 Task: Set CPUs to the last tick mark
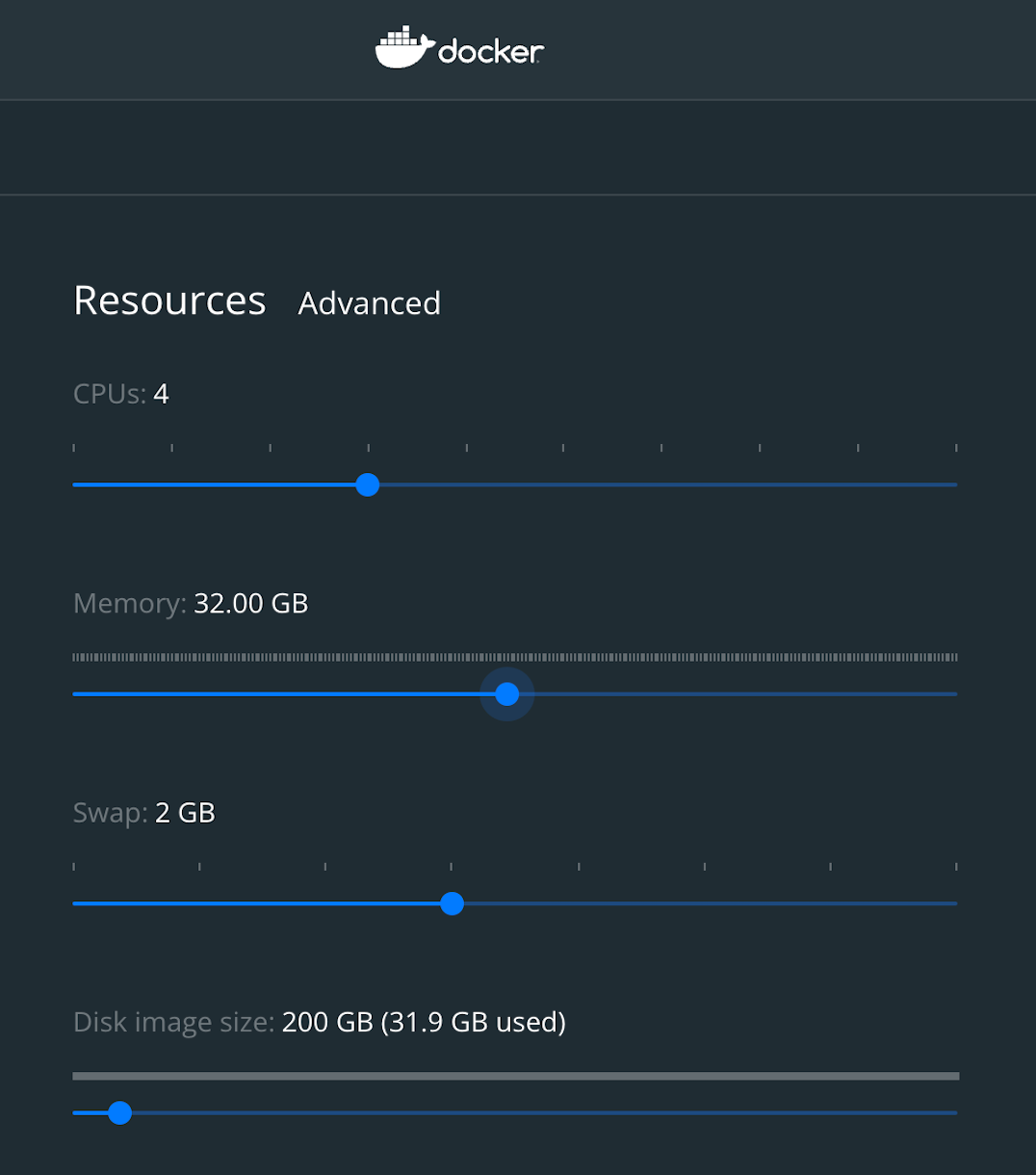pyautogui.click(x=956, y=484)
